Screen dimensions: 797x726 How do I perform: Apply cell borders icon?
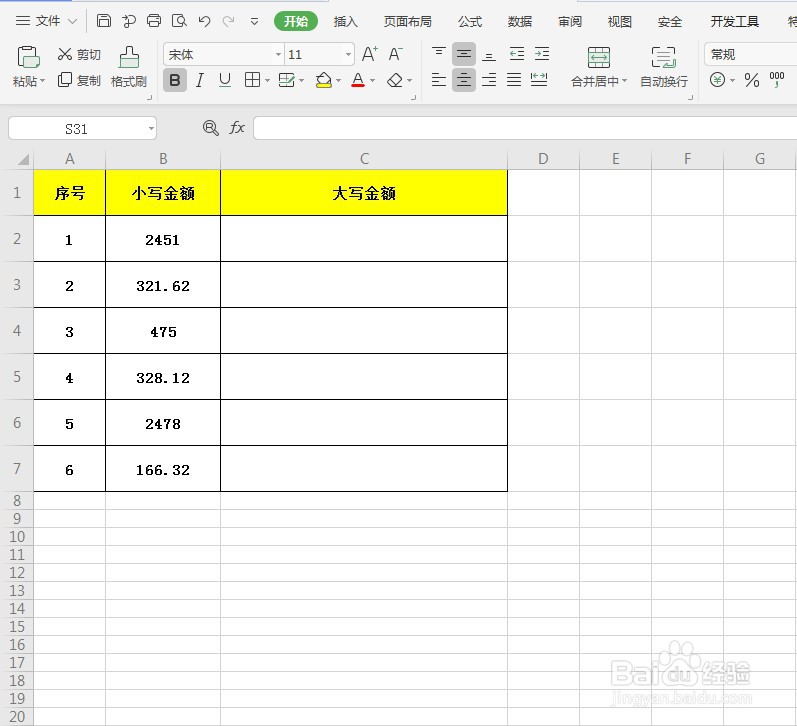pyautogui.click(x=252, y=80)
